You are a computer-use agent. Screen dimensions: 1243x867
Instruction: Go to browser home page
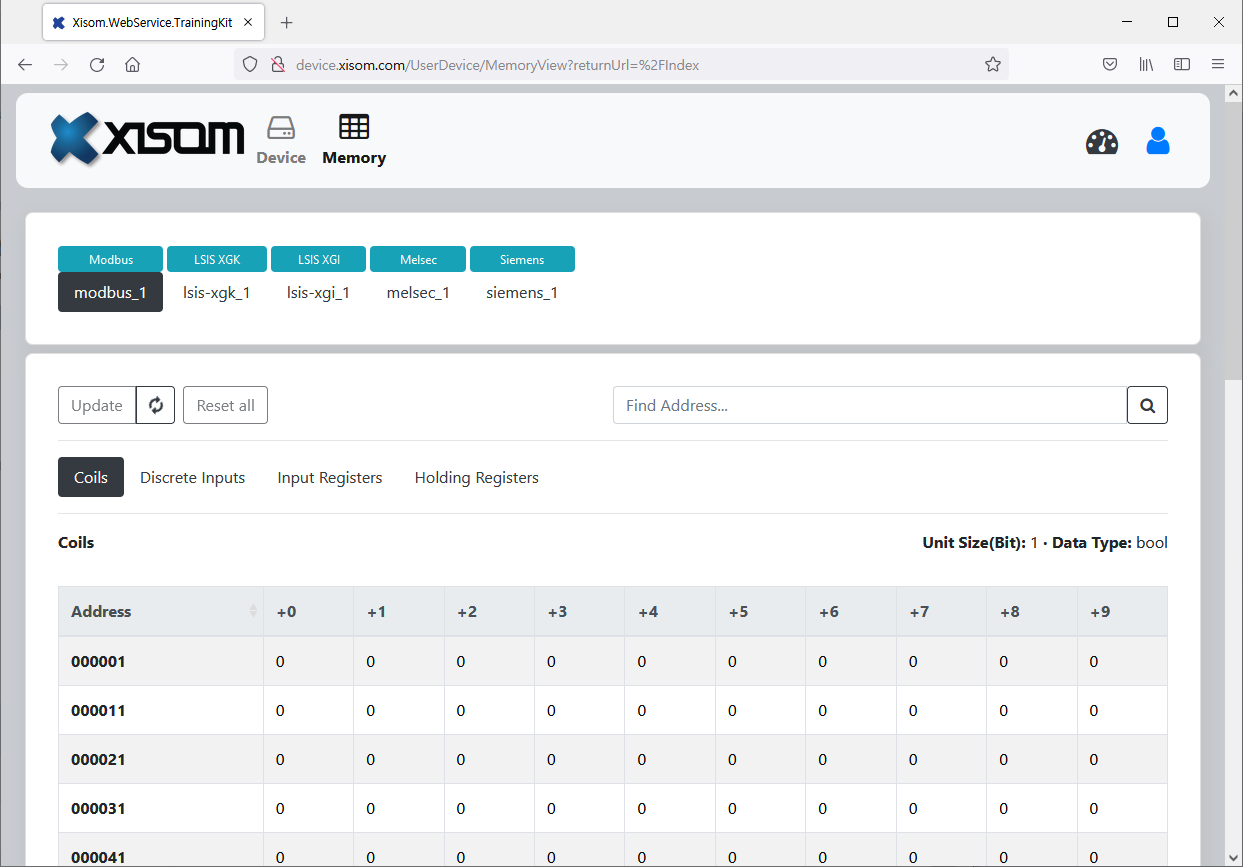(132, 64)
